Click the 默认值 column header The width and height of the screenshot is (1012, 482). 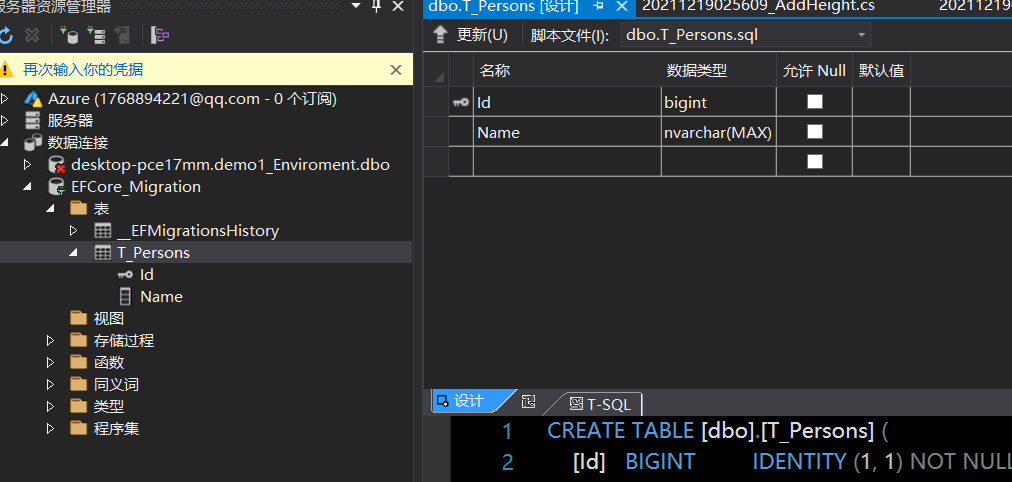pyautogui.click(x=881, y=70)
